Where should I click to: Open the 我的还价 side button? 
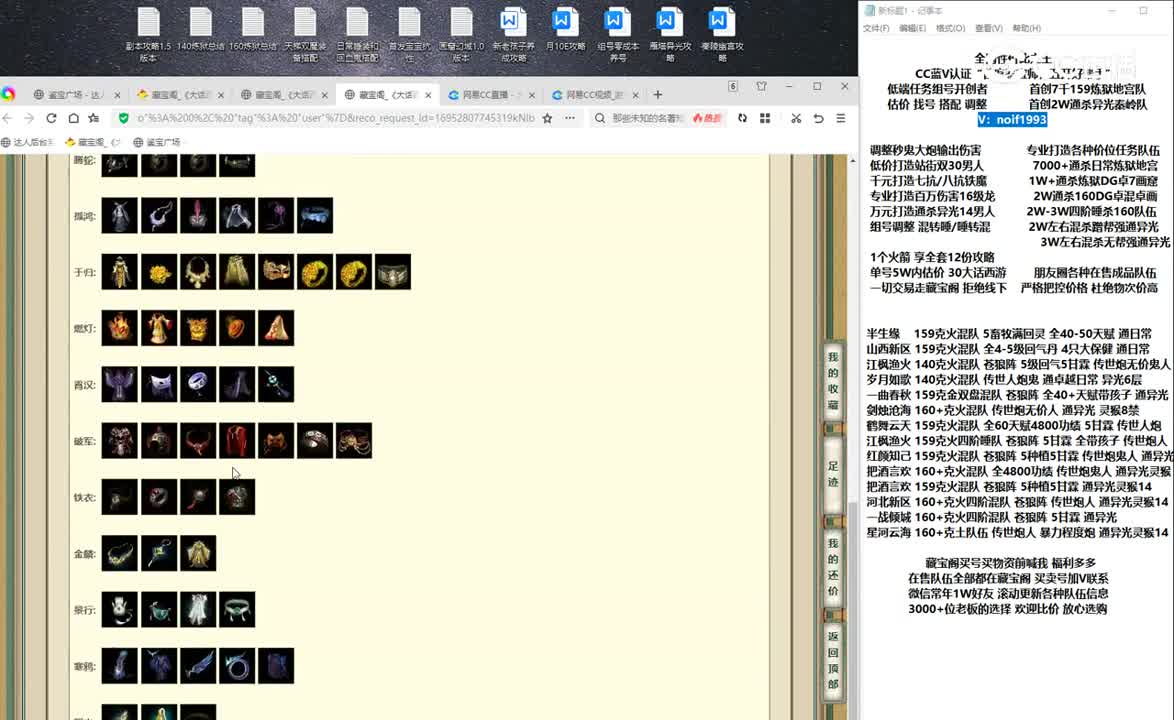833,567
